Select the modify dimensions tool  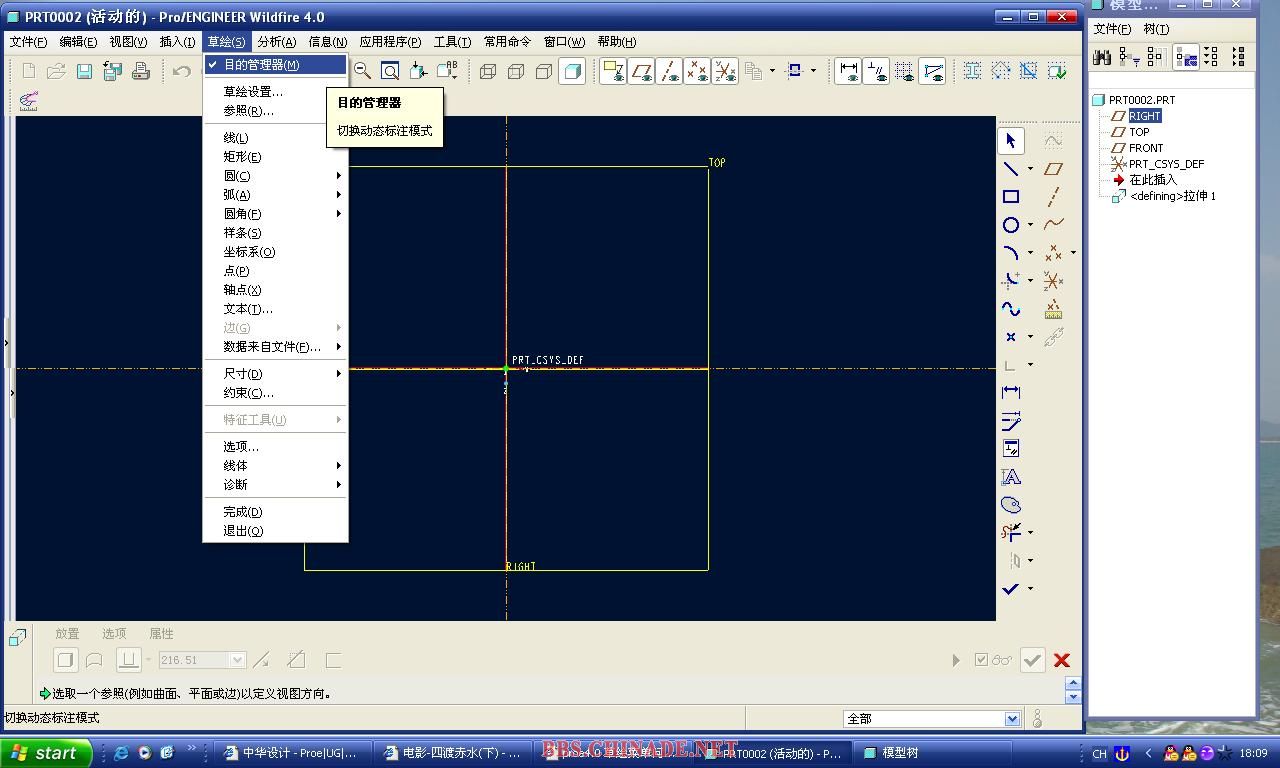[x=1011, y=421]
